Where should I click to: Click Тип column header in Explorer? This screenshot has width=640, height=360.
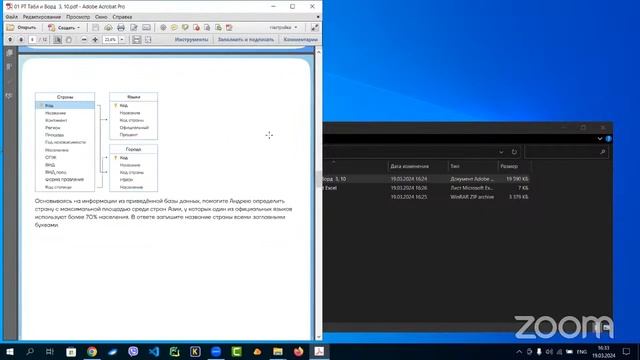(x=455, y=166)
